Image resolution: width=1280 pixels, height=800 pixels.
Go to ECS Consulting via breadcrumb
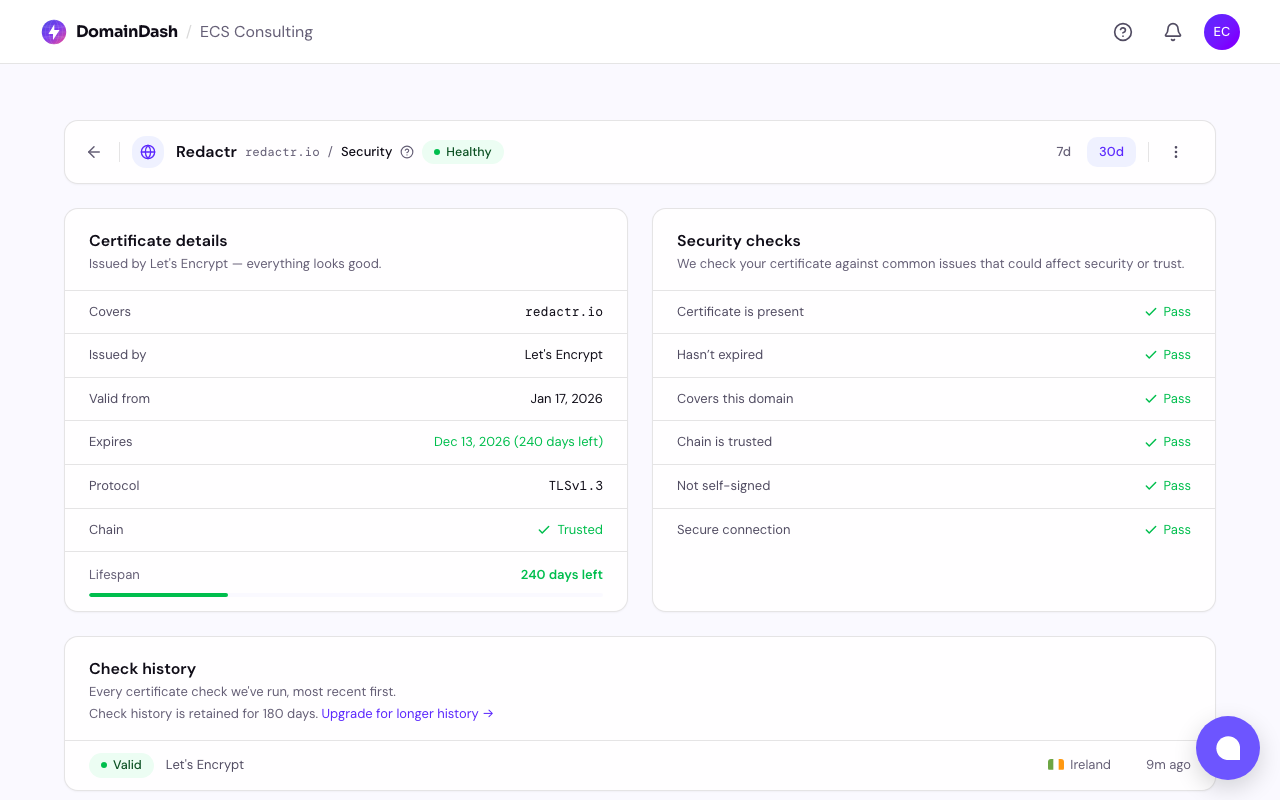coord(256,31)
